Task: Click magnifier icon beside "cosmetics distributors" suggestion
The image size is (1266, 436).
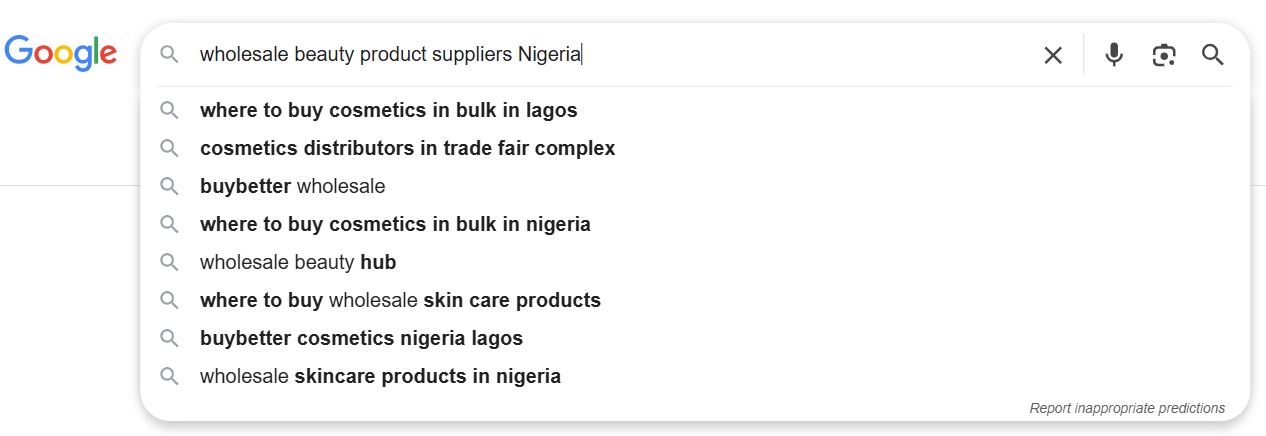Action: (170, 148)
